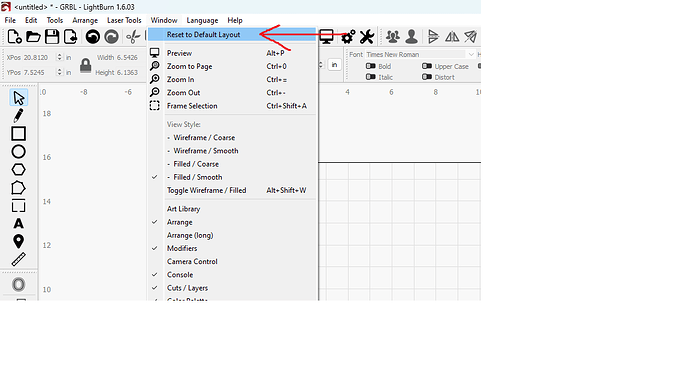Image resolution: width=690 pixels, height=388 pixels.
Task: Choose Preview from Window menu
Action: coord(232,53)
